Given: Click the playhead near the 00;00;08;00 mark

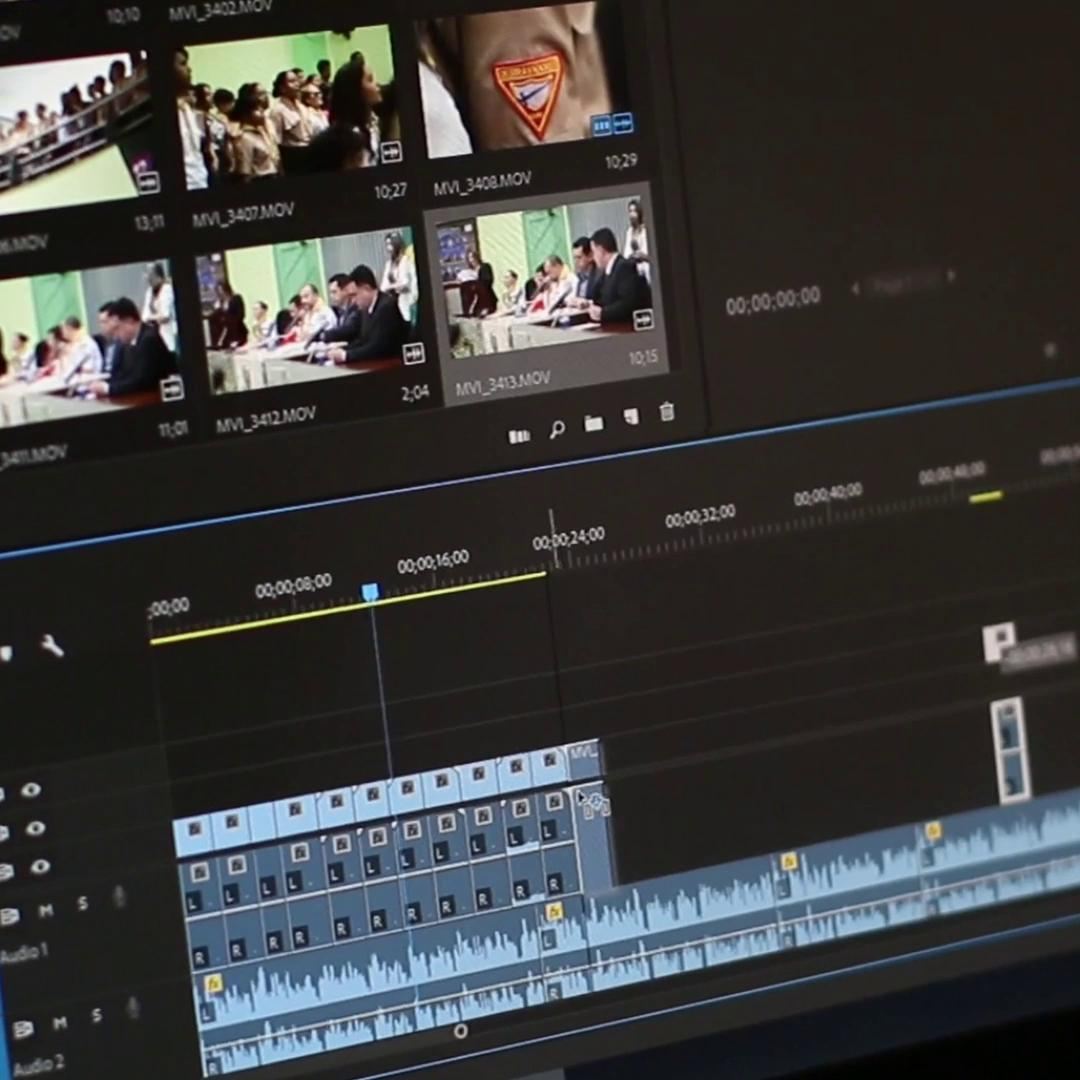Looking at the screenshot, I should click(x=369, y=592).
